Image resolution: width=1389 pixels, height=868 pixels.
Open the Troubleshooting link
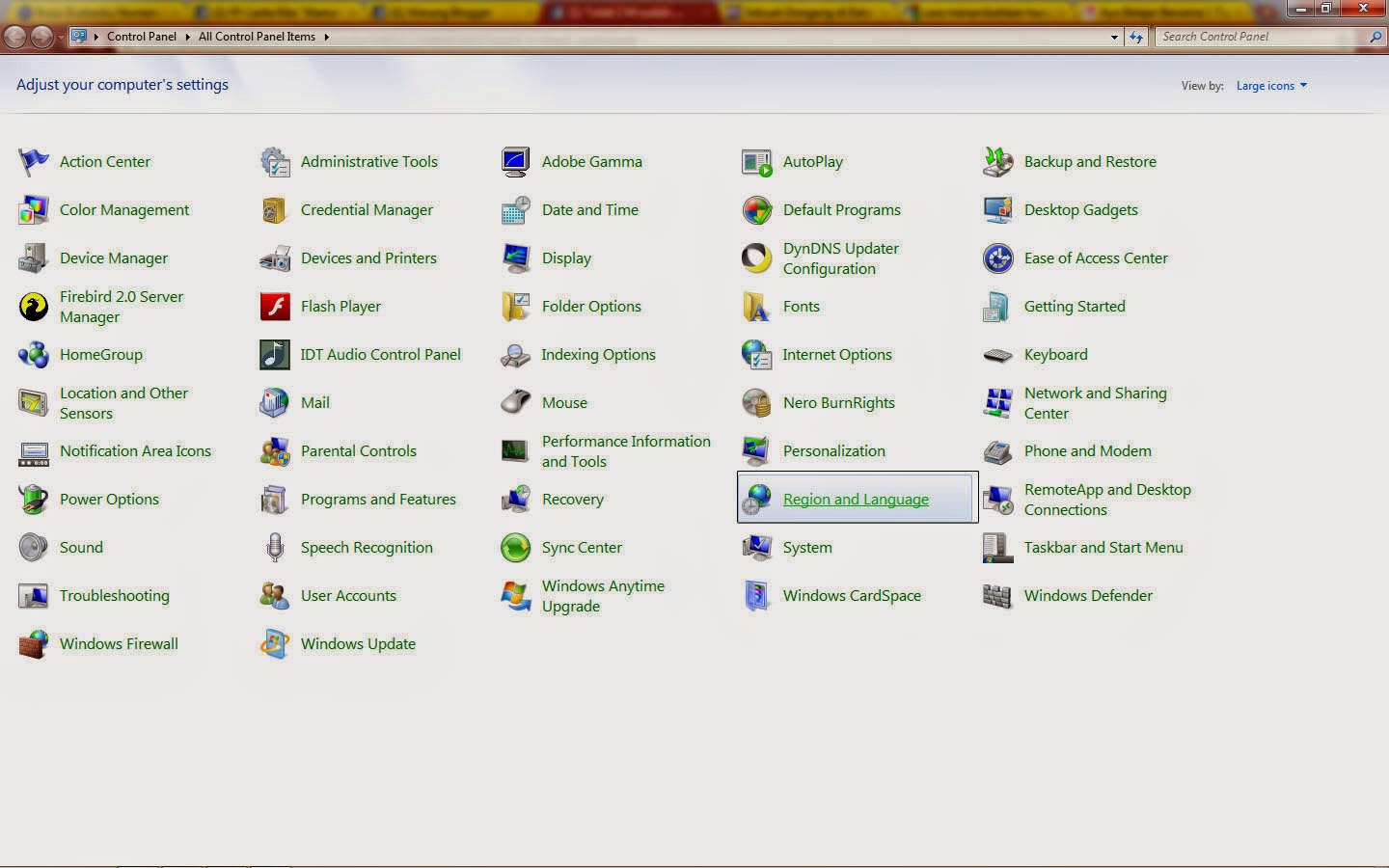click(114, 596)
